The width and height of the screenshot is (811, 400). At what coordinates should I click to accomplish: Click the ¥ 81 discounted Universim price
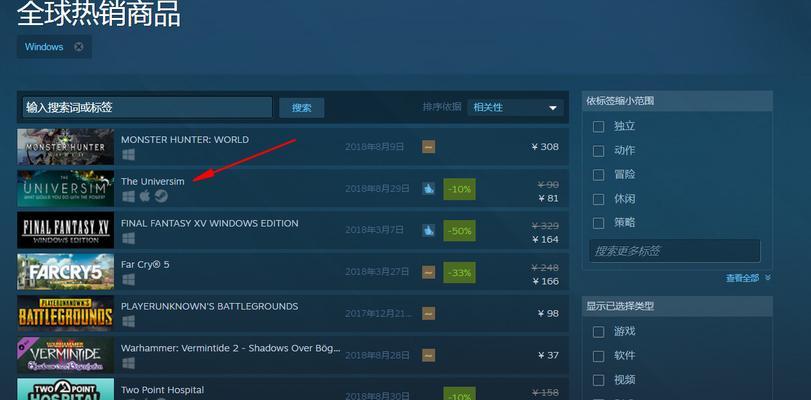(548, 198)
